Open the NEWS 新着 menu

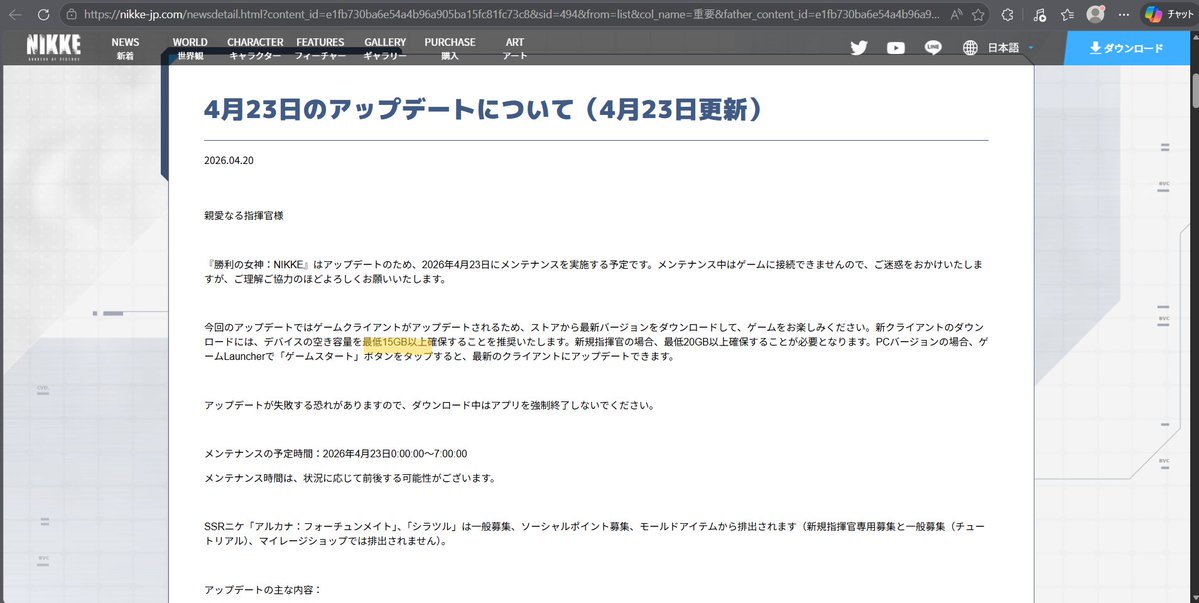(x=125, y=48)
